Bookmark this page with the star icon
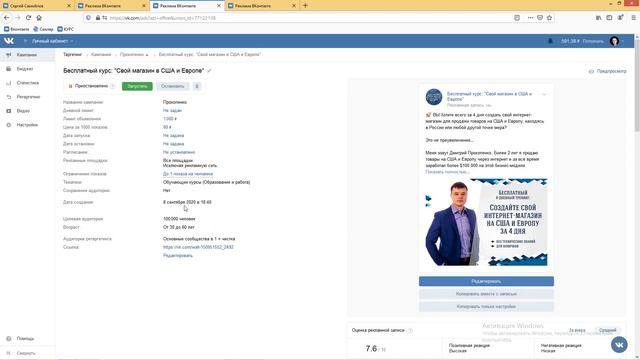640x360 pixels. click(549, 18)
